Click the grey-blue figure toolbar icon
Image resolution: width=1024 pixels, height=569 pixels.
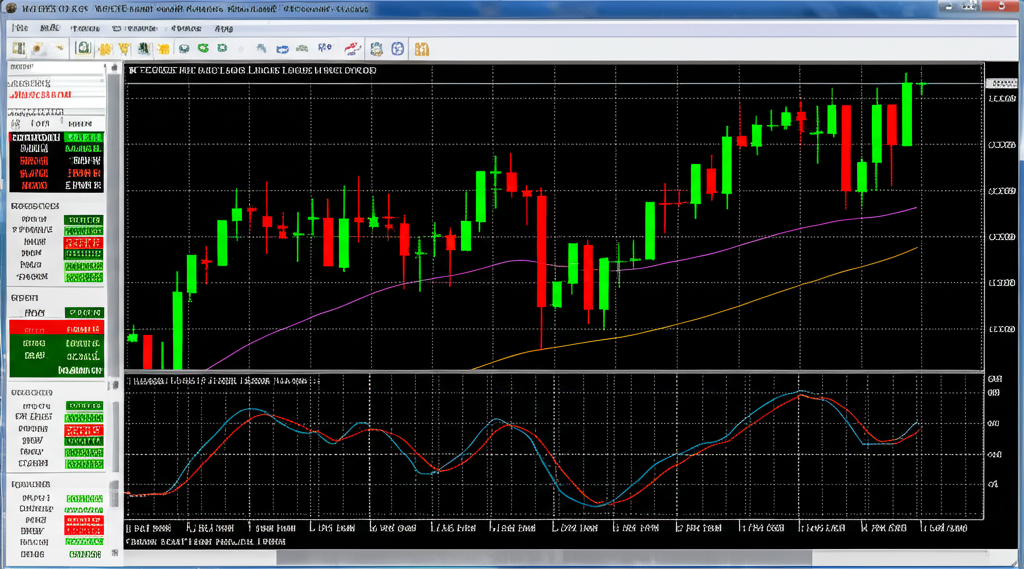tap(261, 48)
